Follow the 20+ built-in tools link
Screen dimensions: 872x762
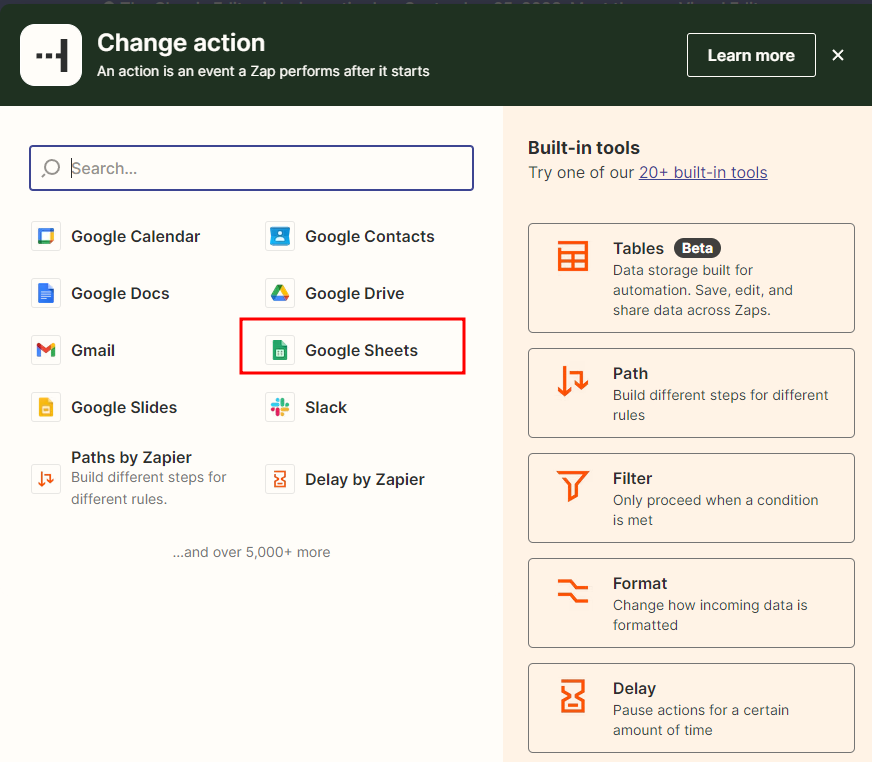[x=703, y=172]
